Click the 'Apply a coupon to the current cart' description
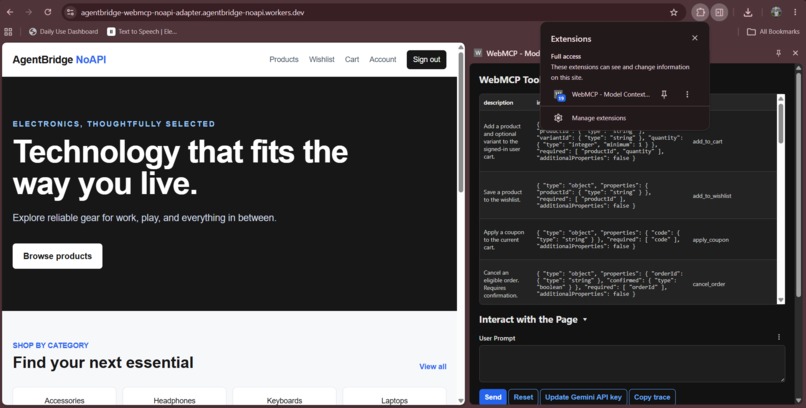Screen dimensions: 806x408 504,239
